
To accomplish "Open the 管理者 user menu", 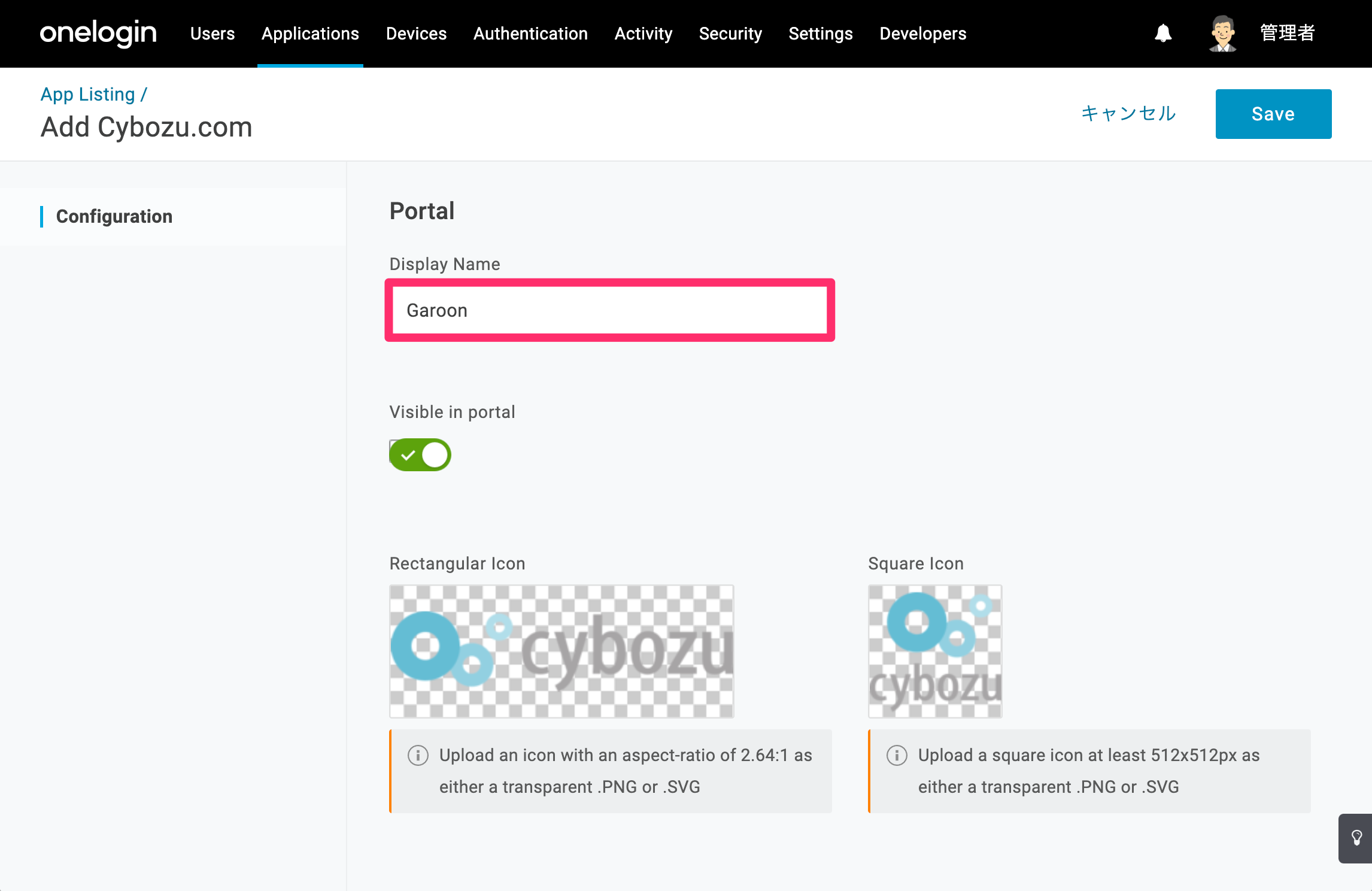I will [x=1287, y=34].
